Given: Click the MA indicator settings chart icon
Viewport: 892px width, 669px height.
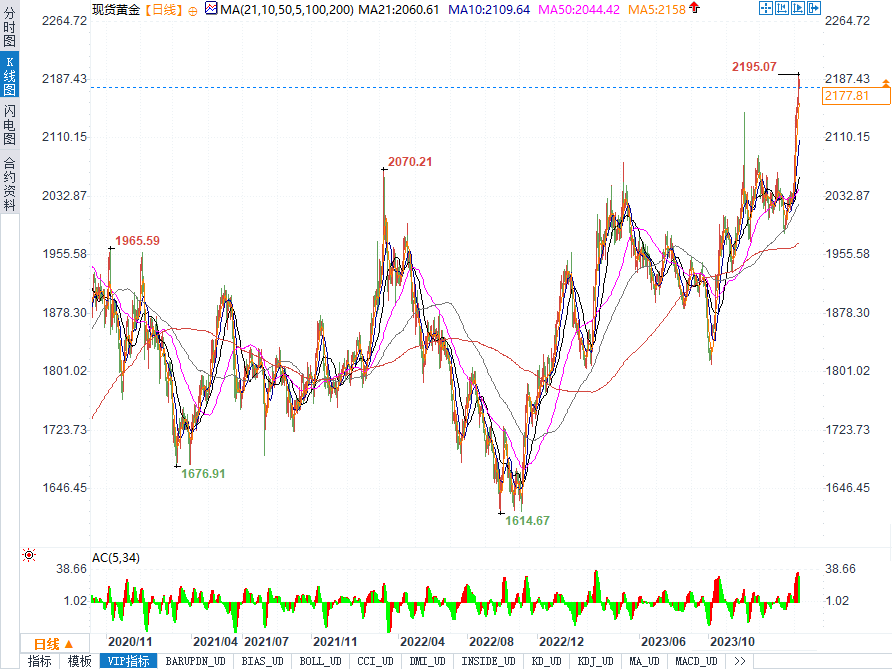Looking at the screenshot, I should tap(211, 9).
